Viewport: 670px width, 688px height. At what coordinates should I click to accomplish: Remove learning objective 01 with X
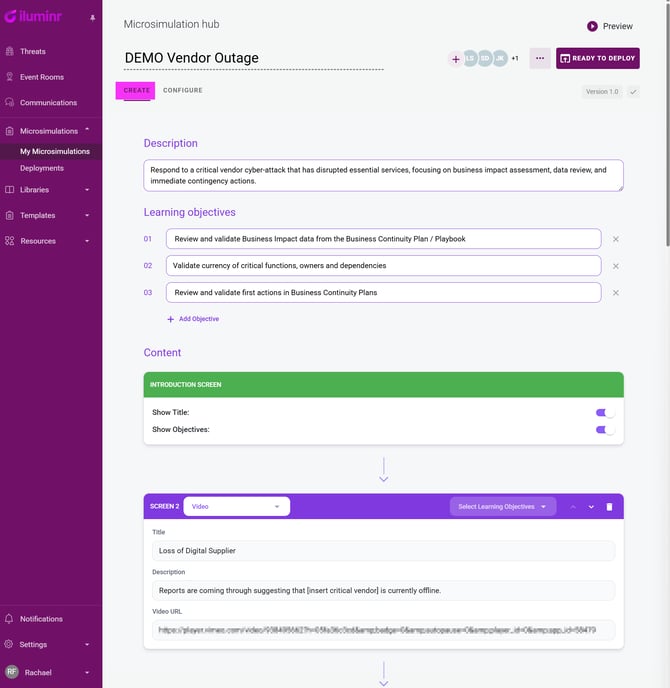click(x=615, y=239)
